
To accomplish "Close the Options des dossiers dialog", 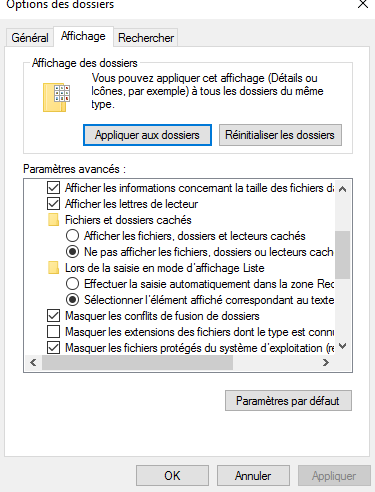I will pos(363,4).
